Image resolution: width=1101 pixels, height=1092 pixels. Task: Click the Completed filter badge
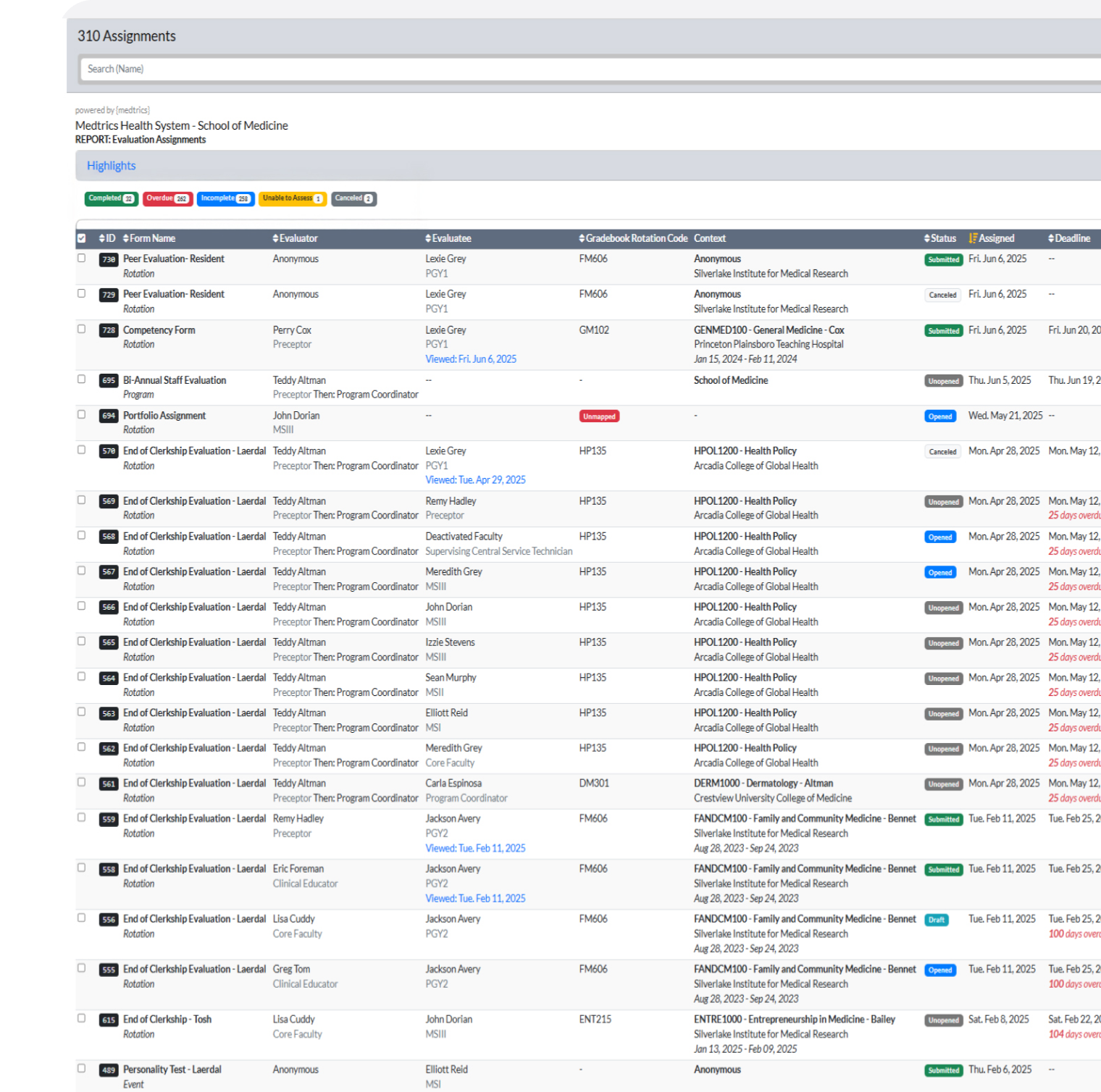(111, 198)
